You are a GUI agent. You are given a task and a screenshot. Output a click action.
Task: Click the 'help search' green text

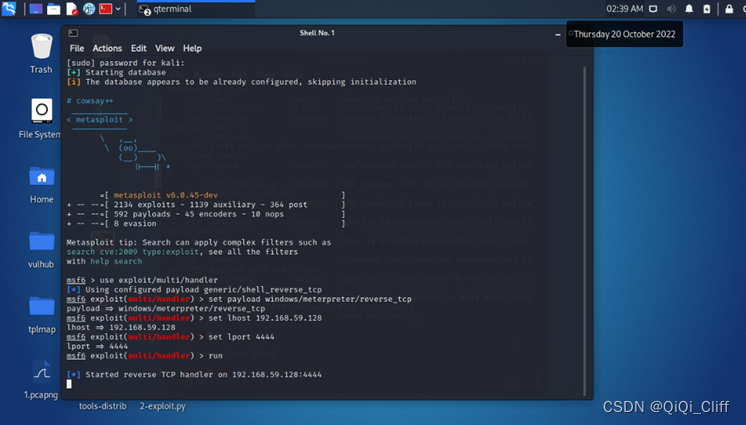tap(116, 261)
